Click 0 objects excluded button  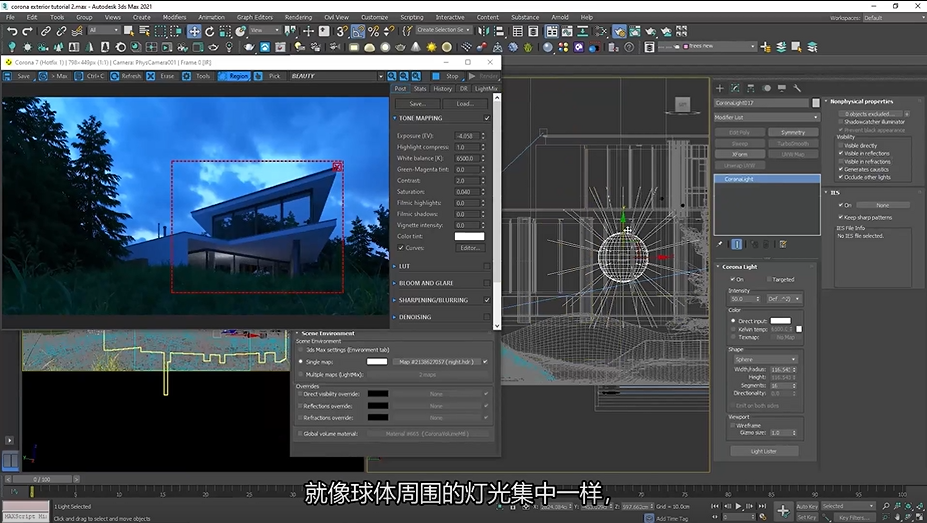(x=869, y=113)
